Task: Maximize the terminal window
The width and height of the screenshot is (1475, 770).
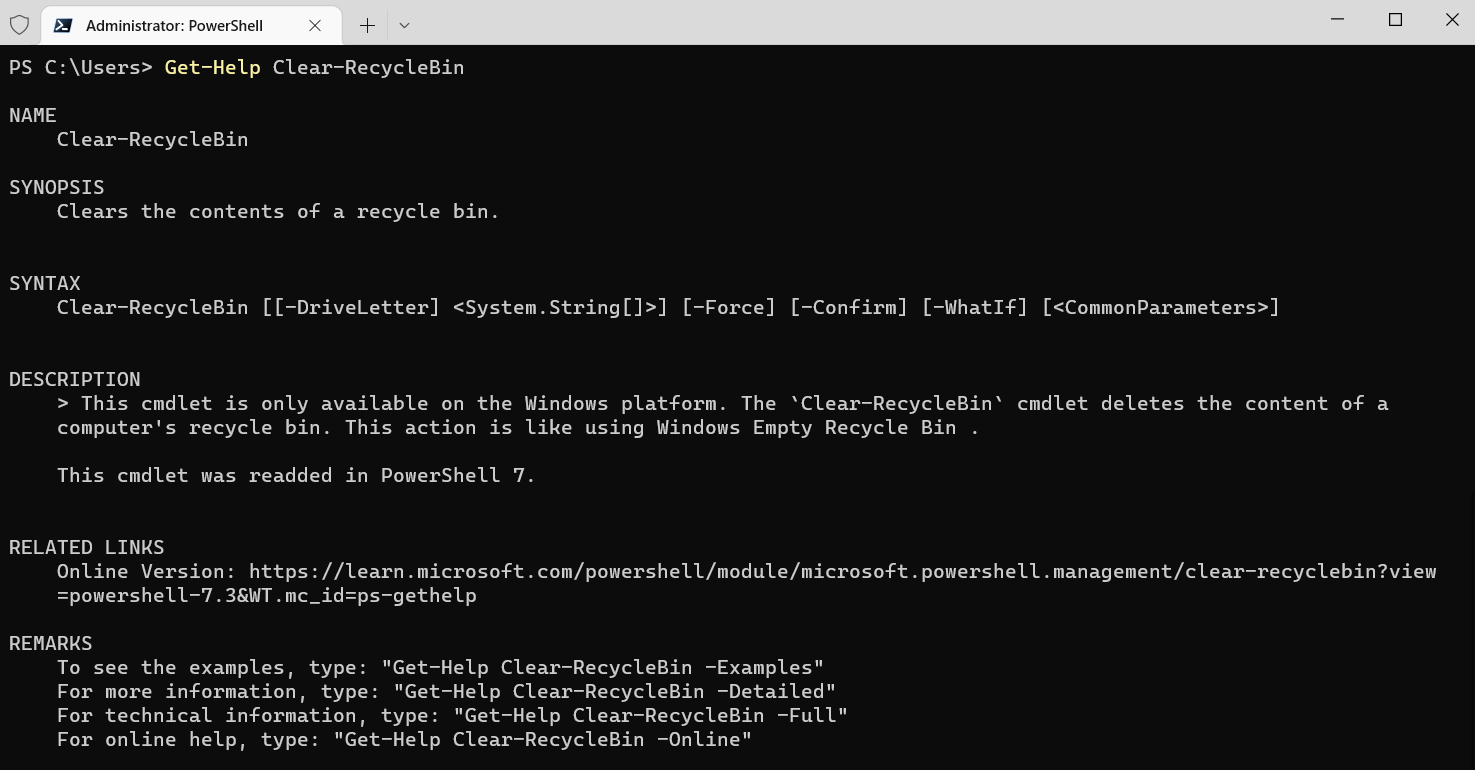Action: pyautogui.click(x=1395, y=19)
